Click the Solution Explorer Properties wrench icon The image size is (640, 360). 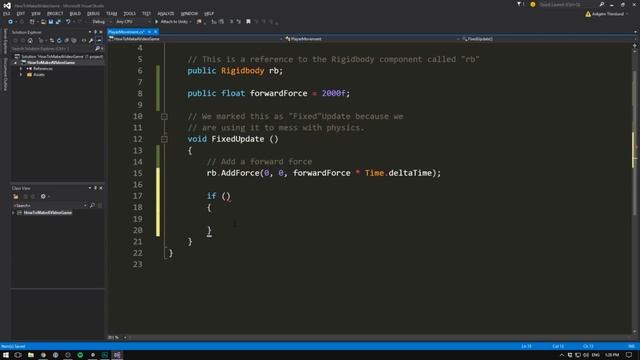(91, 40)
